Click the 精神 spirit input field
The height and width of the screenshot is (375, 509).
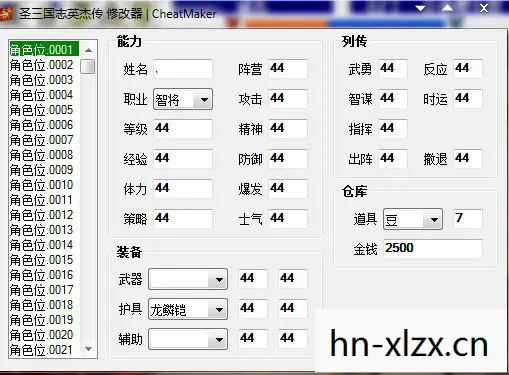288,129
